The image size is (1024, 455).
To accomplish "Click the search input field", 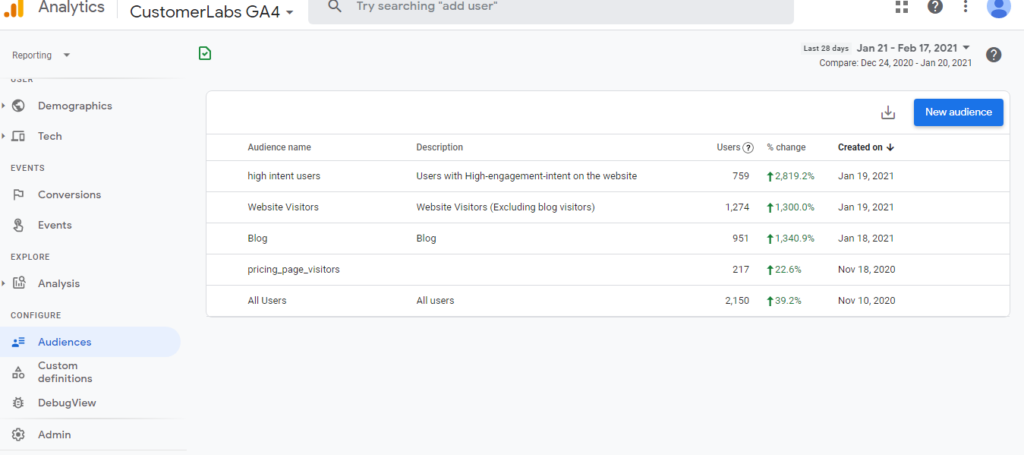I will [x=551, y=8].
